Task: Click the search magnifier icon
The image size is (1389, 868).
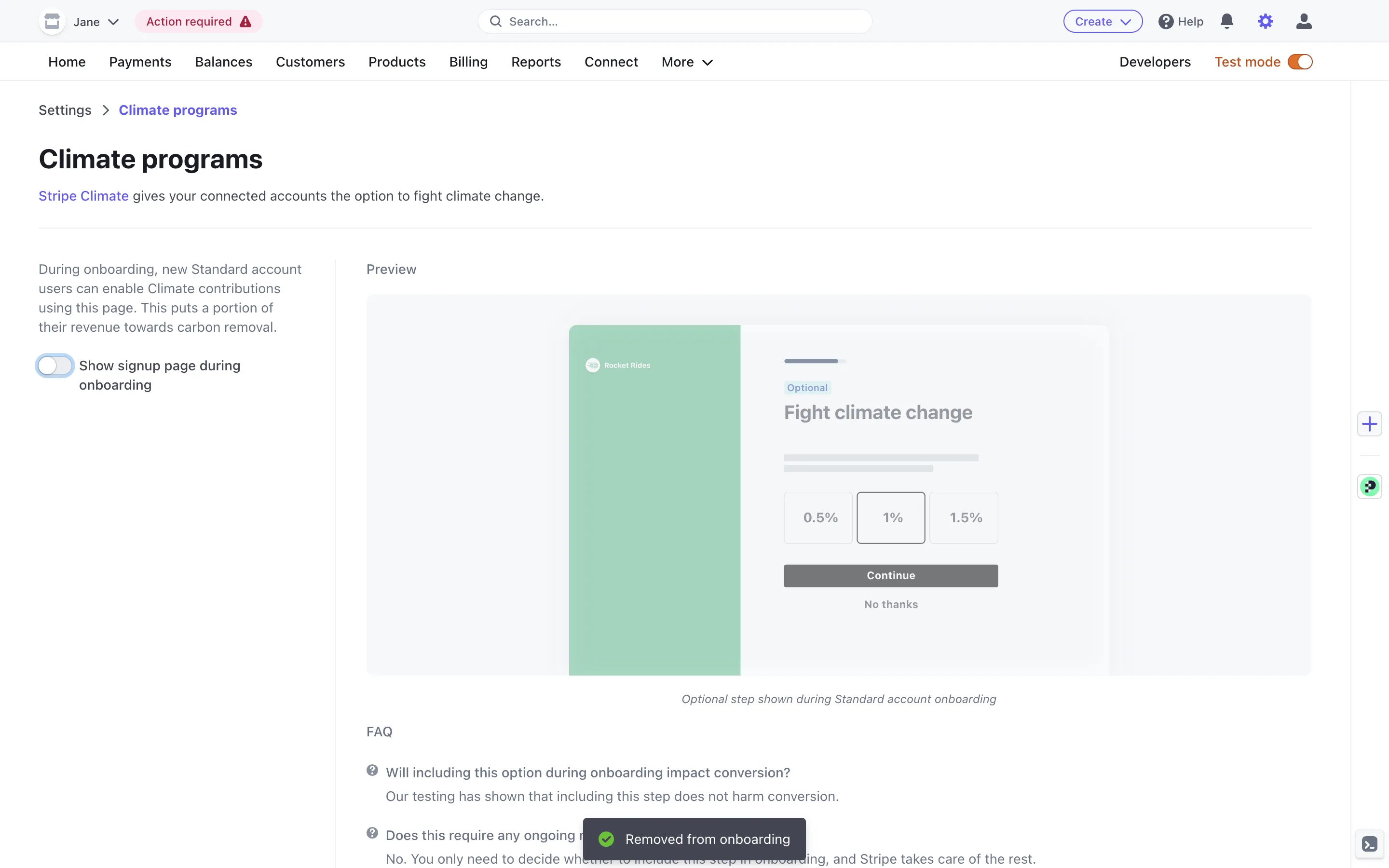Action: click(x=496, y=21)
